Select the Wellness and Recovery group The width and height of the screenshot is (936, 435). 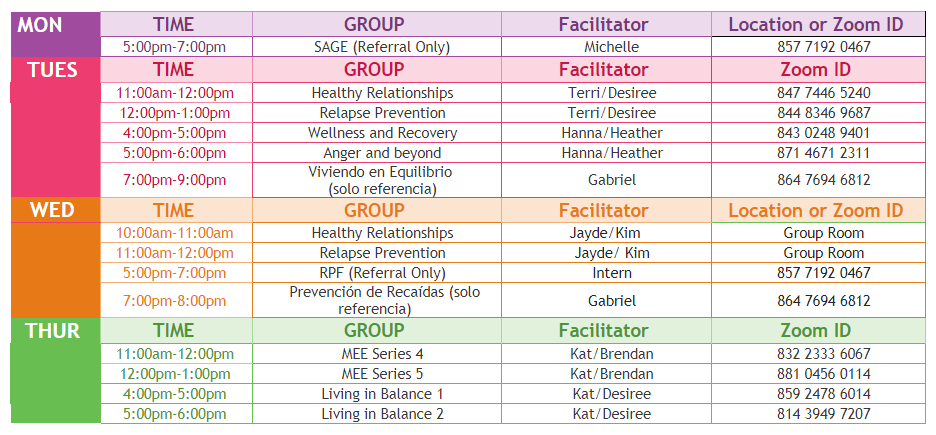[x=382, y=133]
